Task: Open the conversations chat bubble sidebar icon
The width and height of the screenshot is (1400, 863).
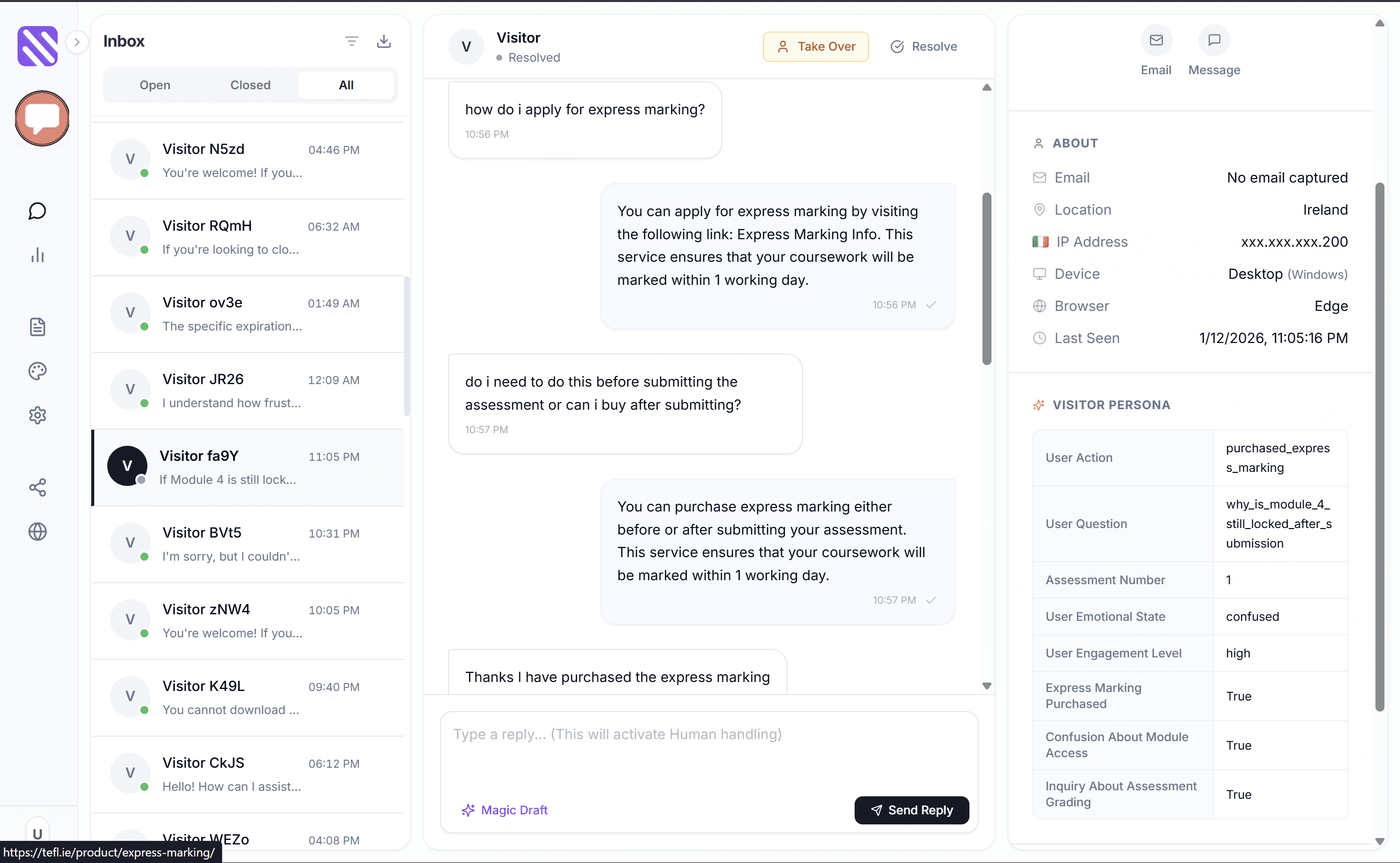Action: click(x=38, y=211)
